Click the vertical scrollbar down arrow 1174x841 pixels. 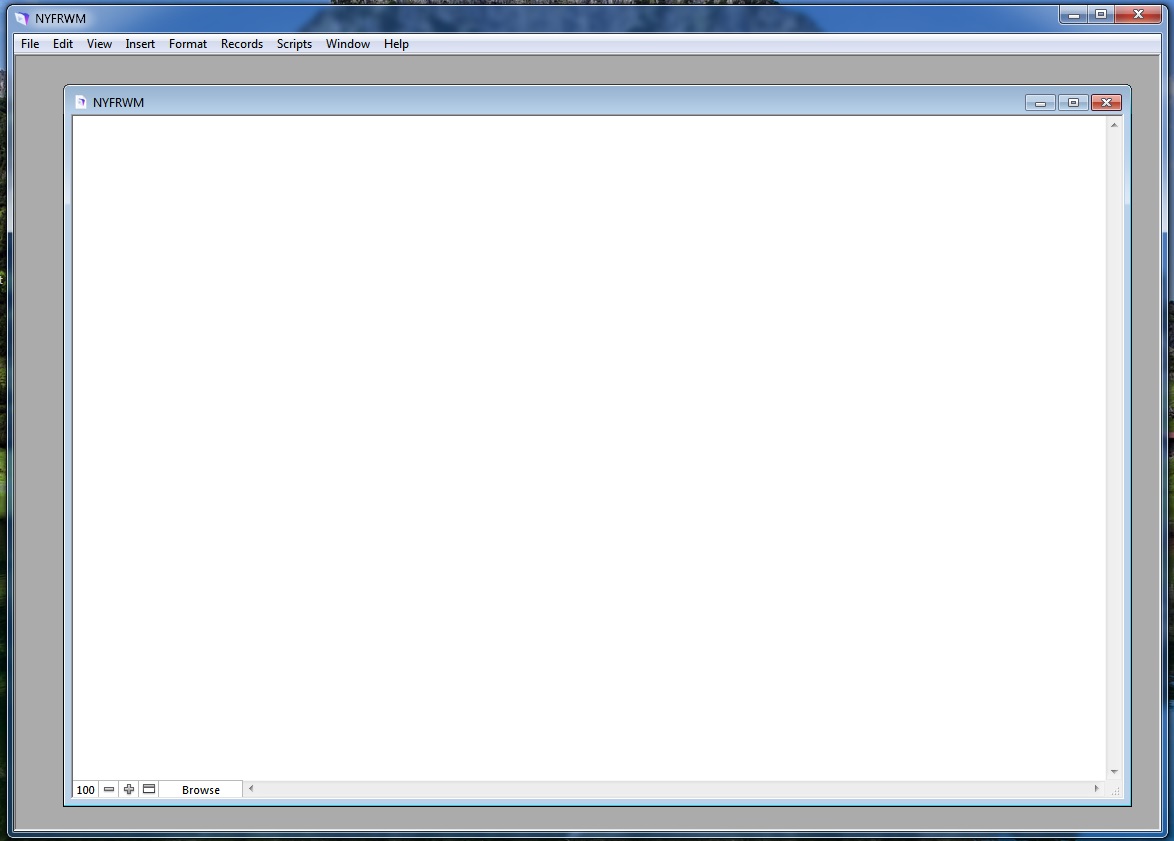tap(1114, 772)
